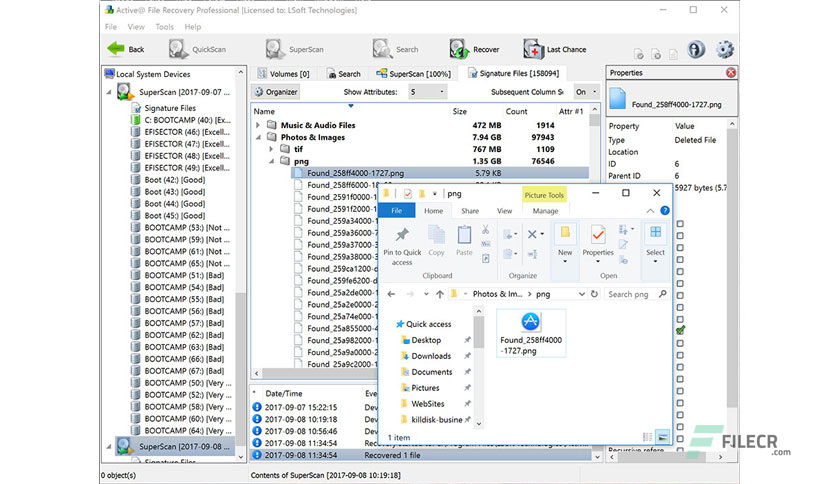
Task: Collapse the Explorer ribbon chevron
Action: click(x=650, y=211)
